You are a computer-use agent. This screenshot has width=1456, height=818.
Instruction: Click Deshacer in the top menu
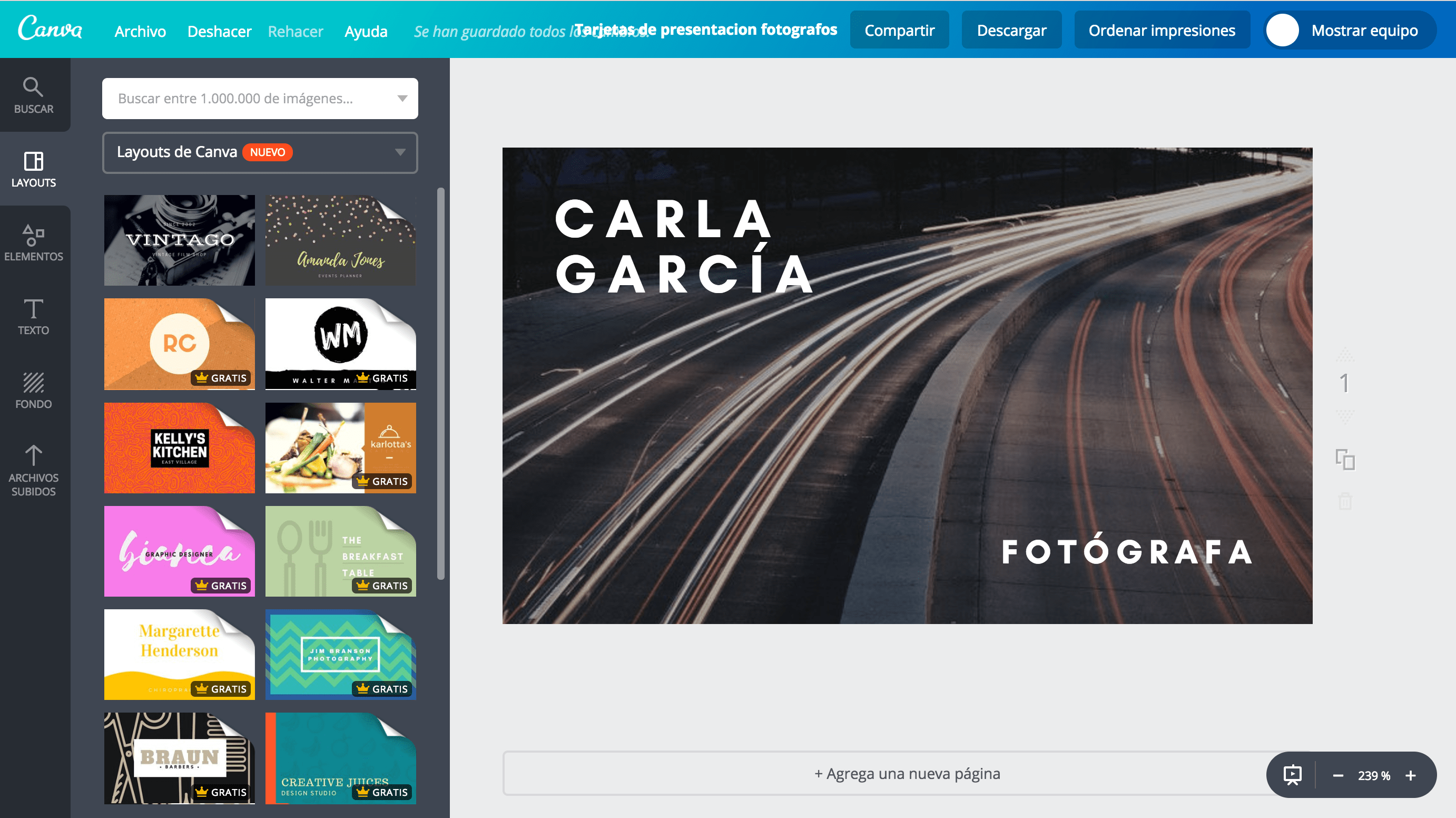click(x=219, y=31)
